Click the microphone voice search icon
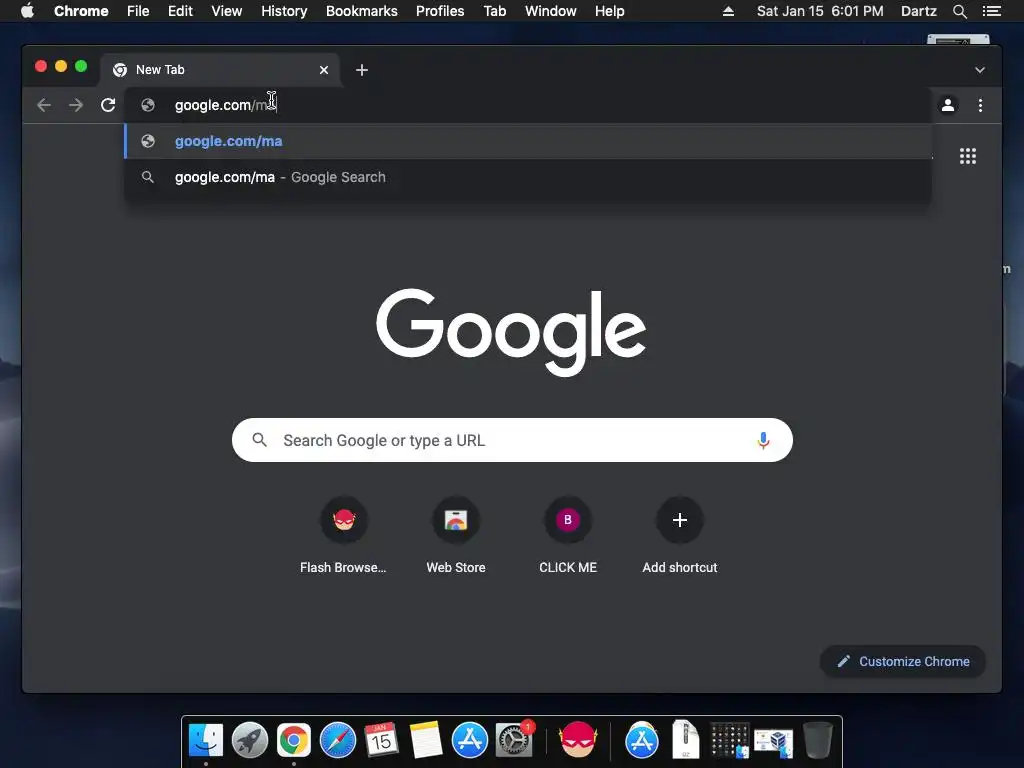This screenshot has height=768, width=1024. [763, 440]
